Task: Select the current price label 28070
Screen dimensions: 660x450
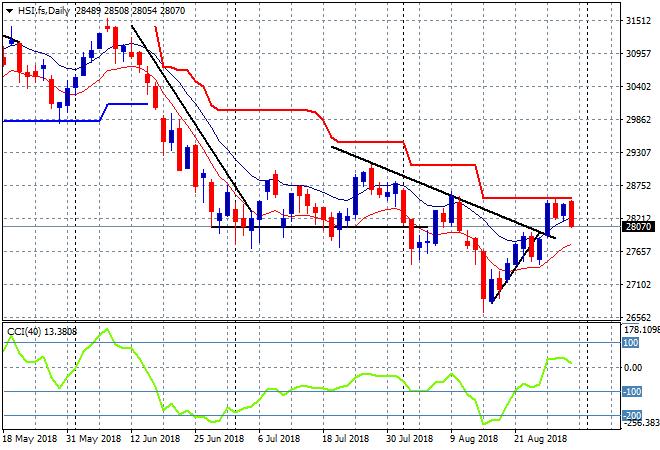Action: [x=638, y=227]
